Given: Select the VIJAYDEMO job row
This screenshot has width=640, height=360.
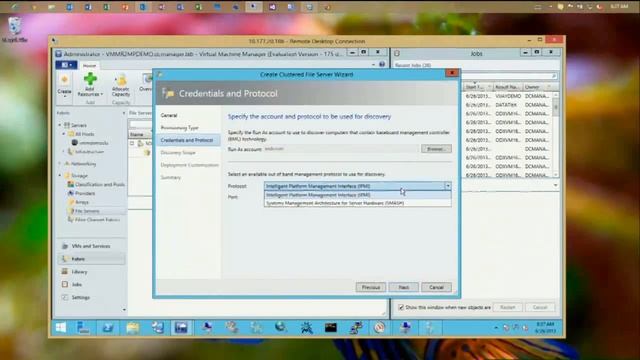Looking at the screenshot, I should click(x=508, y=96).
